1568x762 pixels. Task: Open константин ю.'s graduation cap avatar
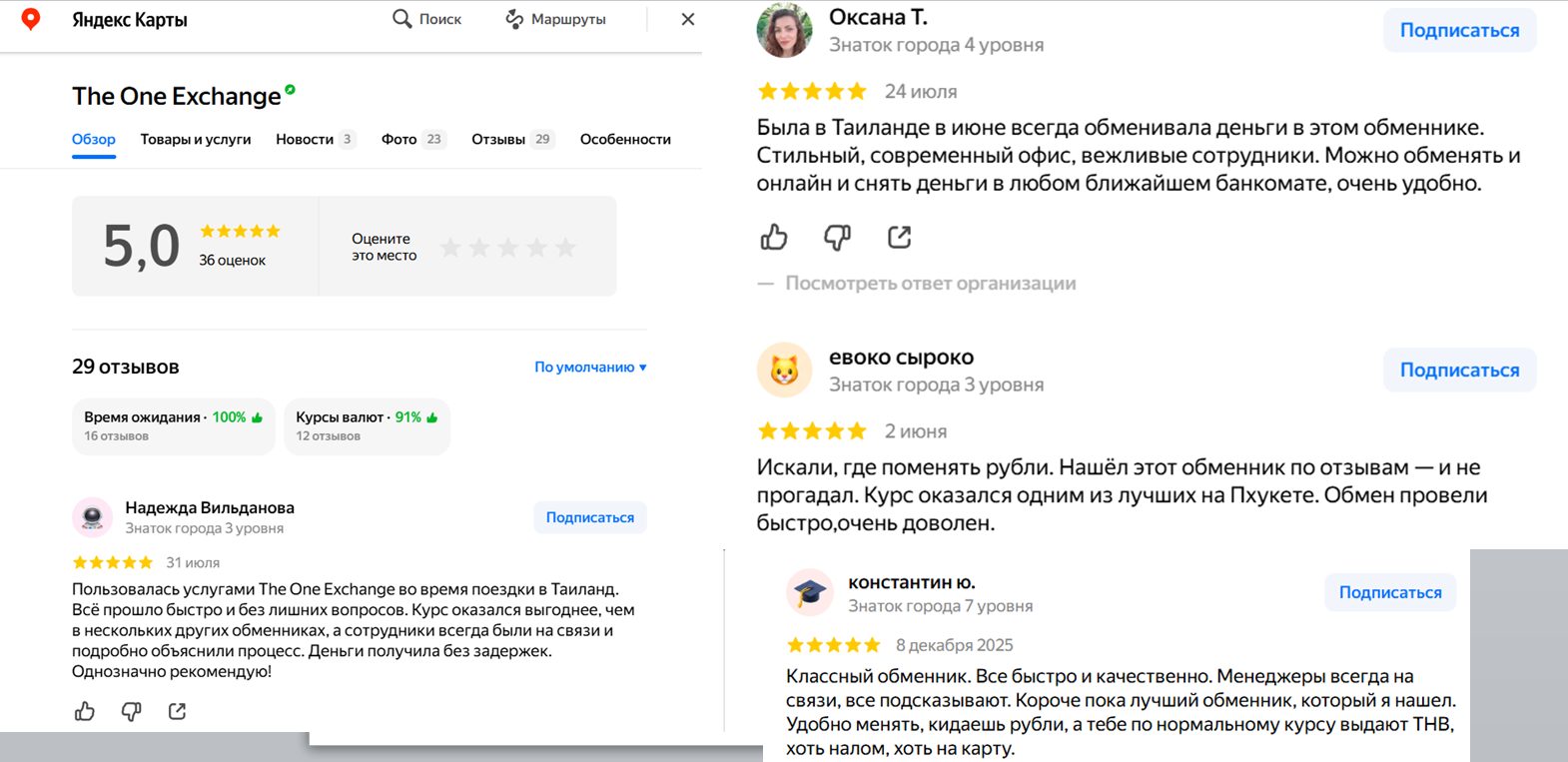click(x=810, y=593)
